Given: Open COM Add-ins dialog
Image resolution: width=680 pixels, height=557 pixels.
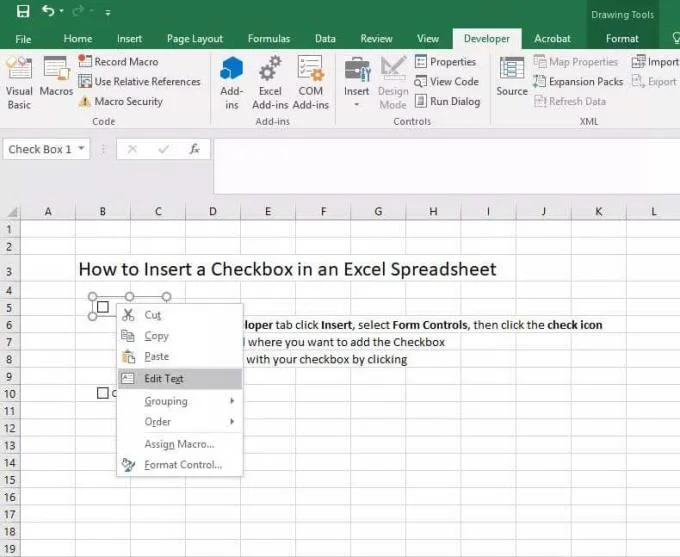Looking at the screenshot, I should click(310, 81).
